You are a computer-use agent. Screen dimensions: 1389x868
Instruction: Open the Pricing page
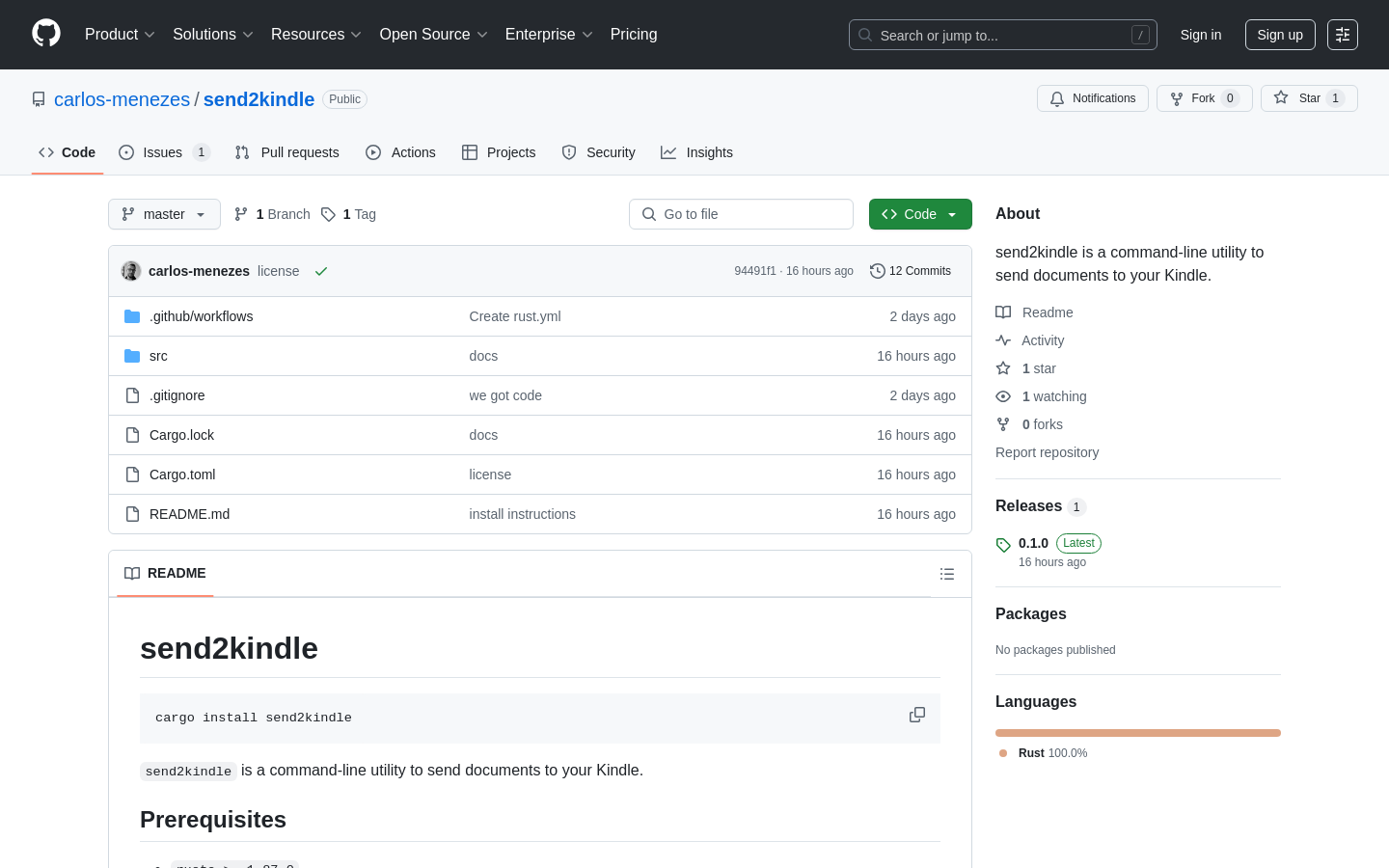click(x=634, y=35)
